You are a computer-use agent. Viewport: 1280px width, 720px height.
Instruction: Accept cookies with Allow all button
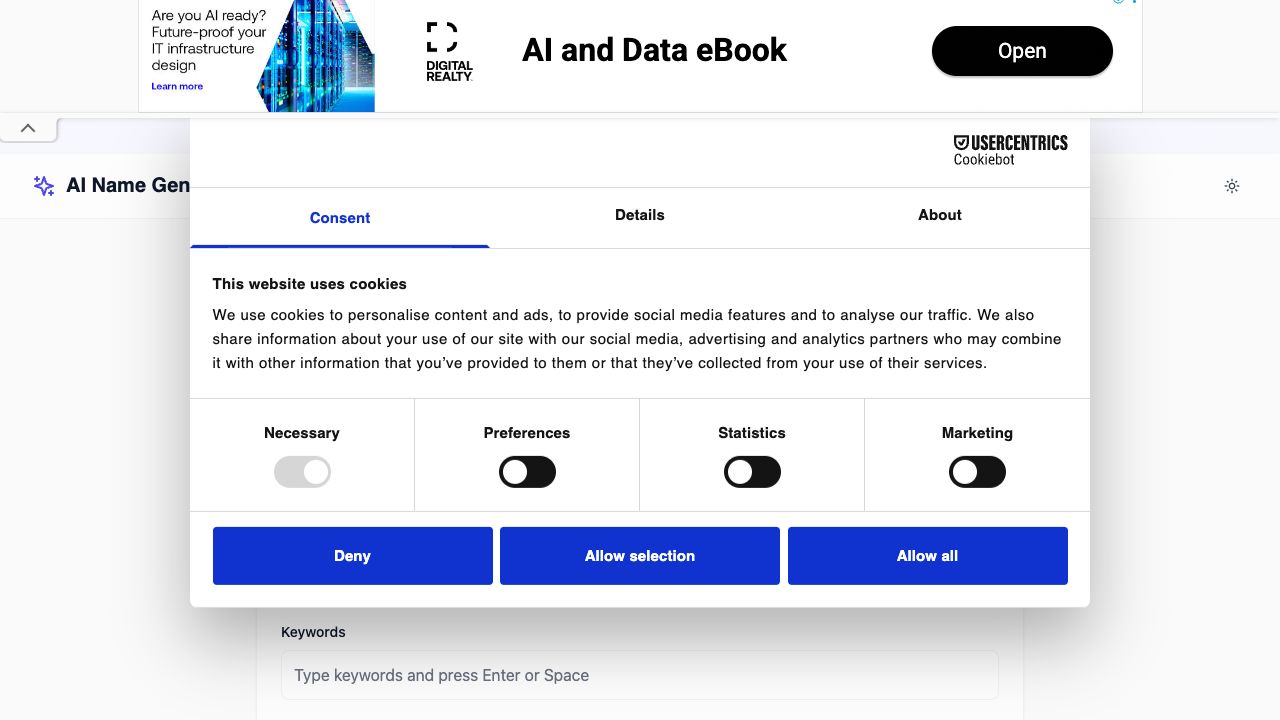pos(928,556)
